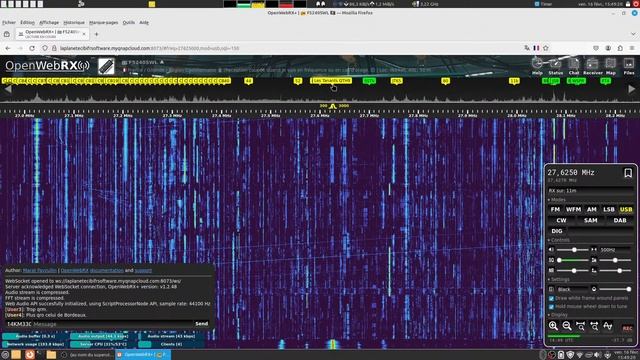The image size is (640, 360).
Task: Select DAB mode
Action: (620, 220)
